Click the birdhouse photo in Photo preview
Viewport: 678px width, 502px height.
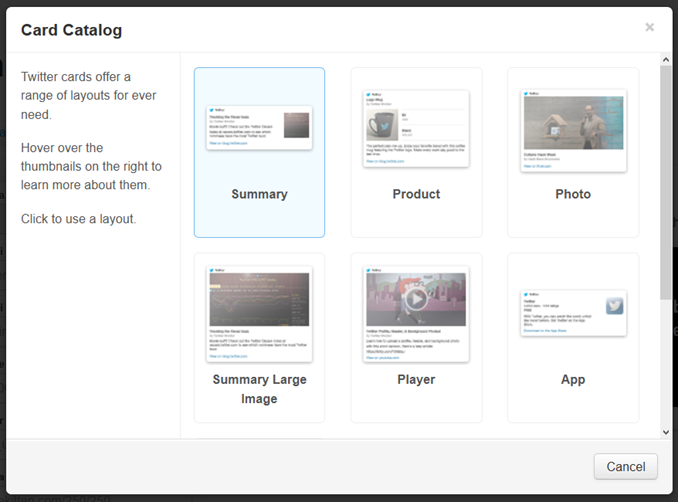[x=573, y=122]
